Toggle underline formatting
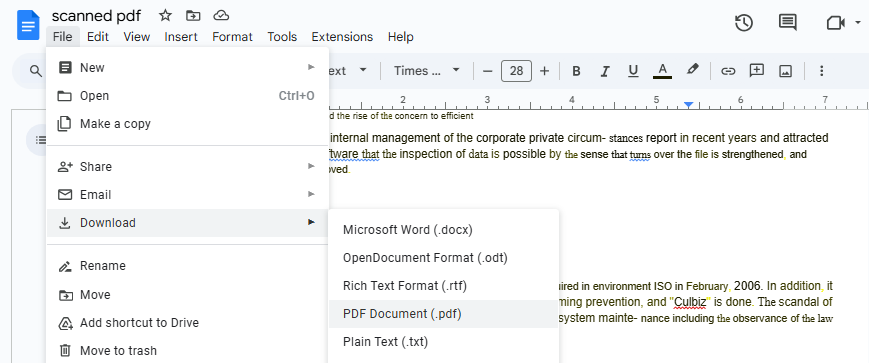The image size is (869, 363). click(x=633, y=71)
